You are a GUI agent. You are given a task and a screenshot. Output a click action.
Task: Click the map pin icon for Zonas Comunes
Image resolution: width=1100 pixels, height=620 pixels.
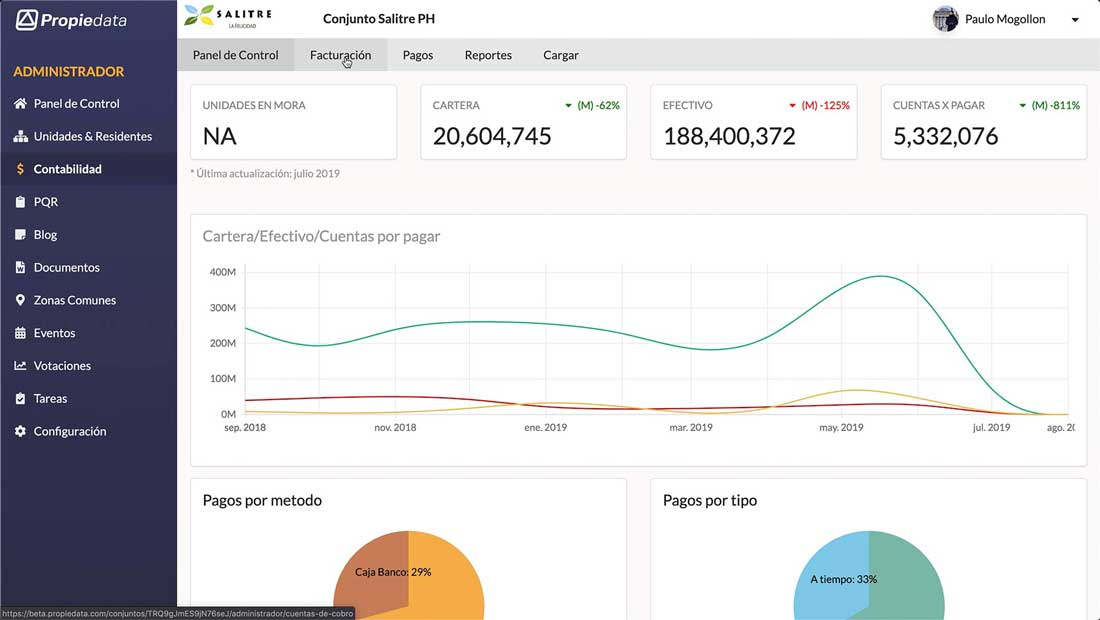[x=20, y=300]
